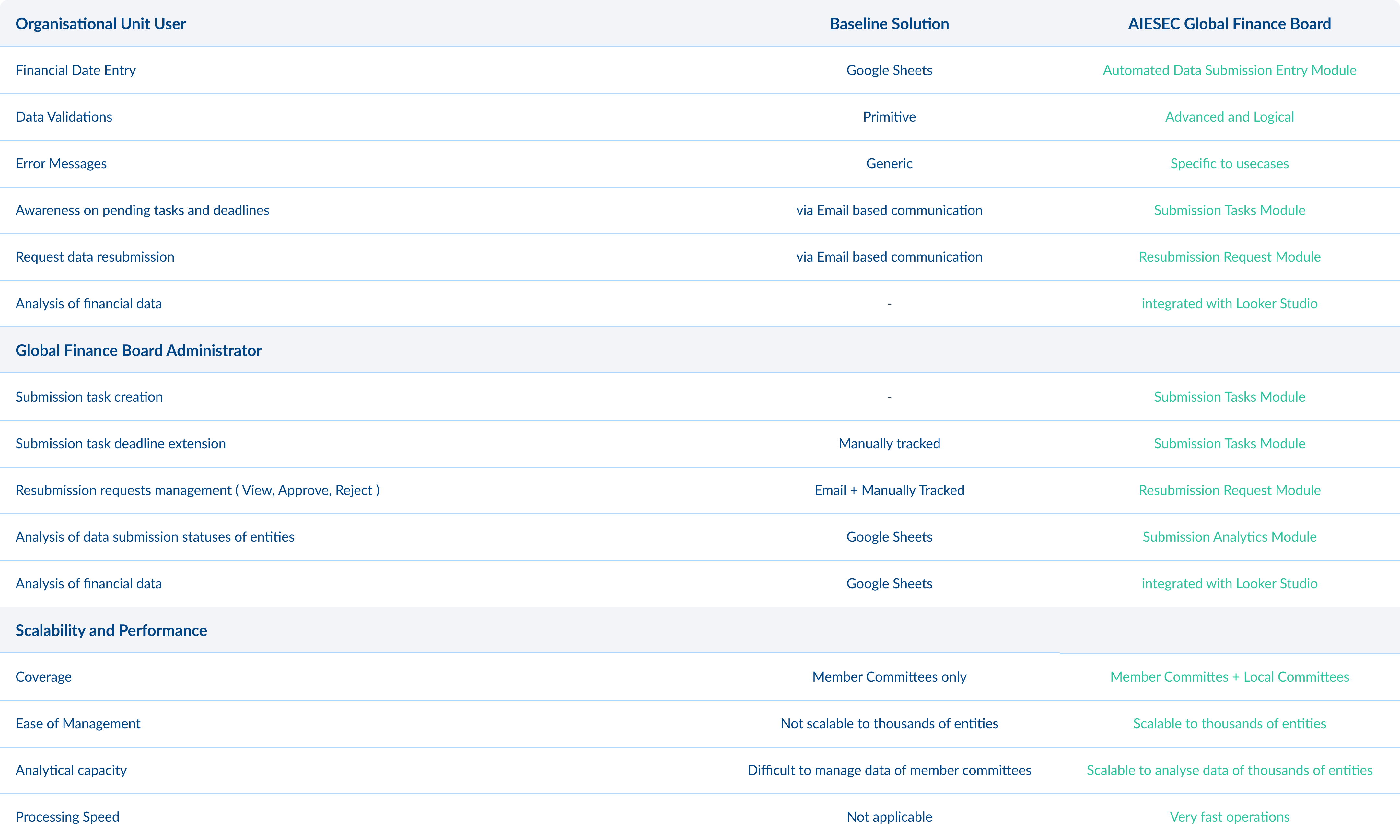Click "Google Sheets" in the submission statuses row

click(x=889, y=537)
